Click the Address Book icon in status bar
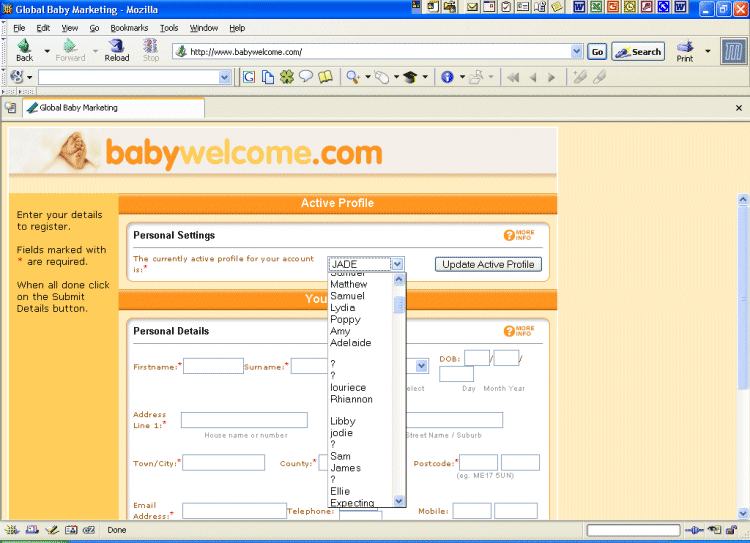This screenshot has width=750, height=543. click(x=71, y=530)
